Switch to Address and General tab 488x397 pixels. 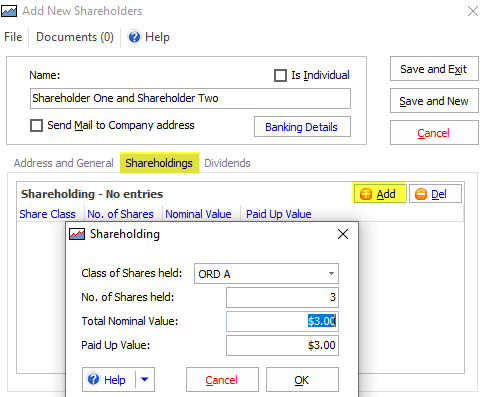coord(64,163)
